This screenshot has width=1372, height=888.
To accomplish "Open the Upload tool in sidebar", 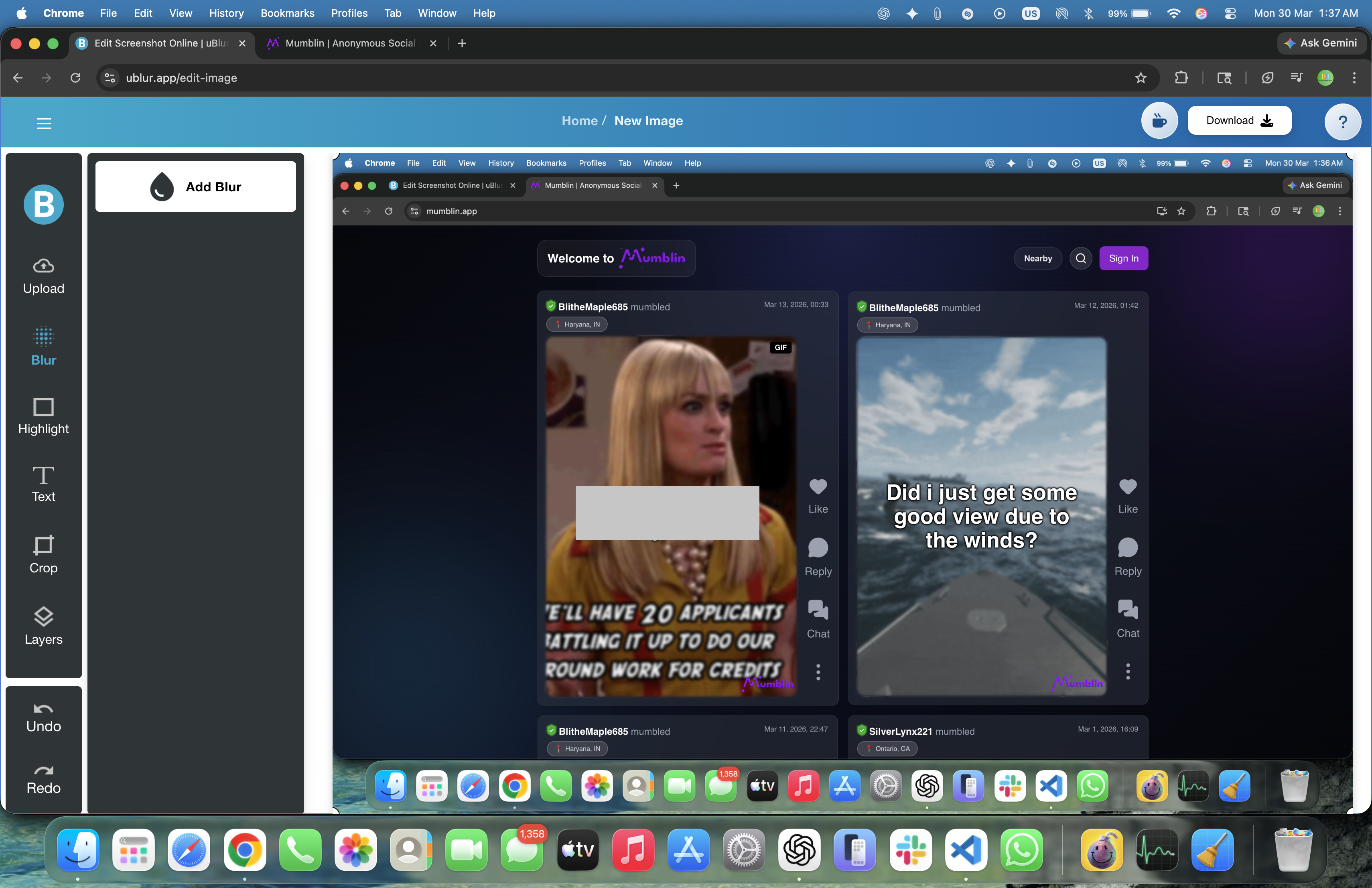I will (43, 277).
